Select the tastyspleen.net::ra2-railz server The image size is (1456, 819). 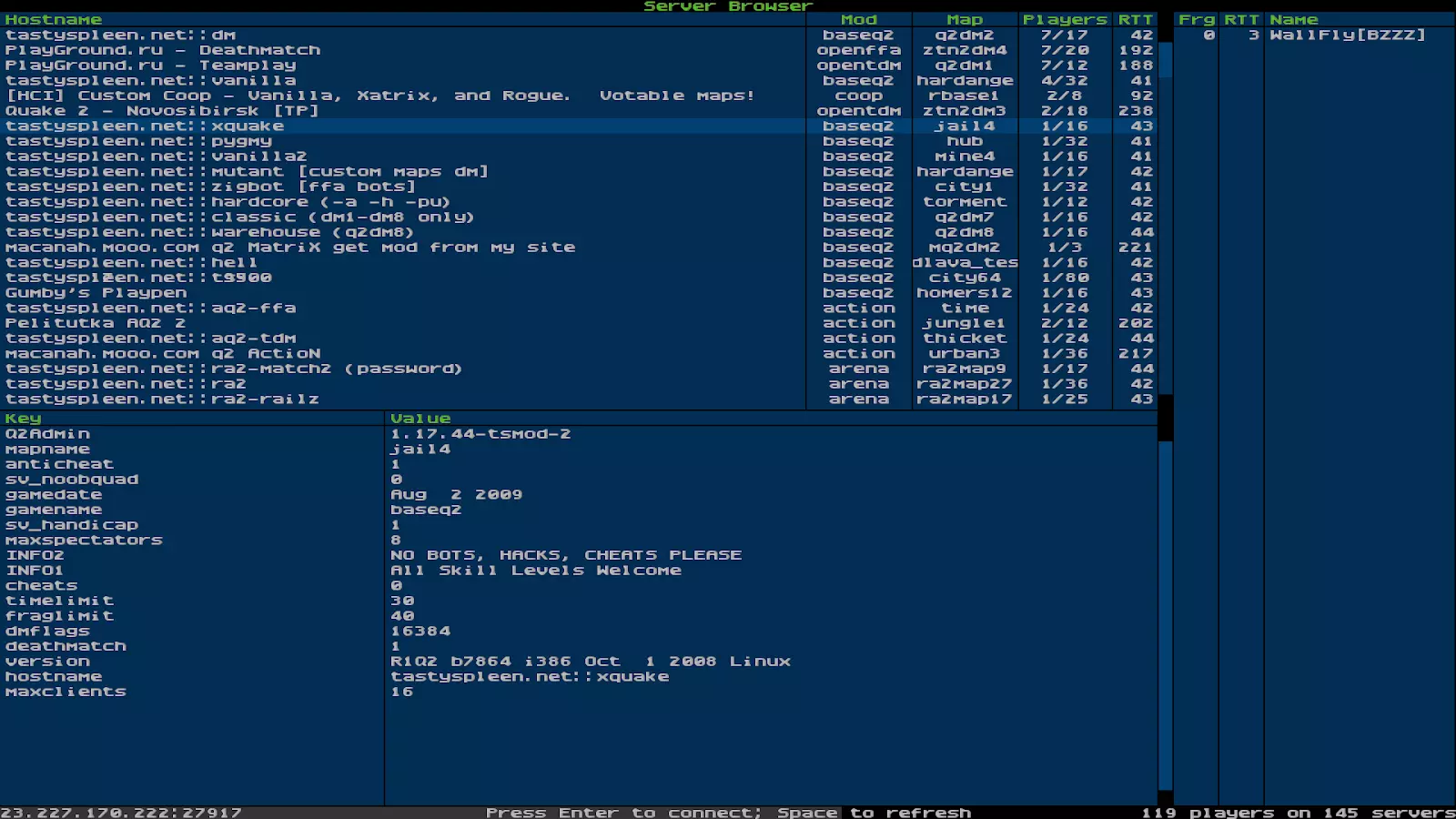(x=579, y=399)
